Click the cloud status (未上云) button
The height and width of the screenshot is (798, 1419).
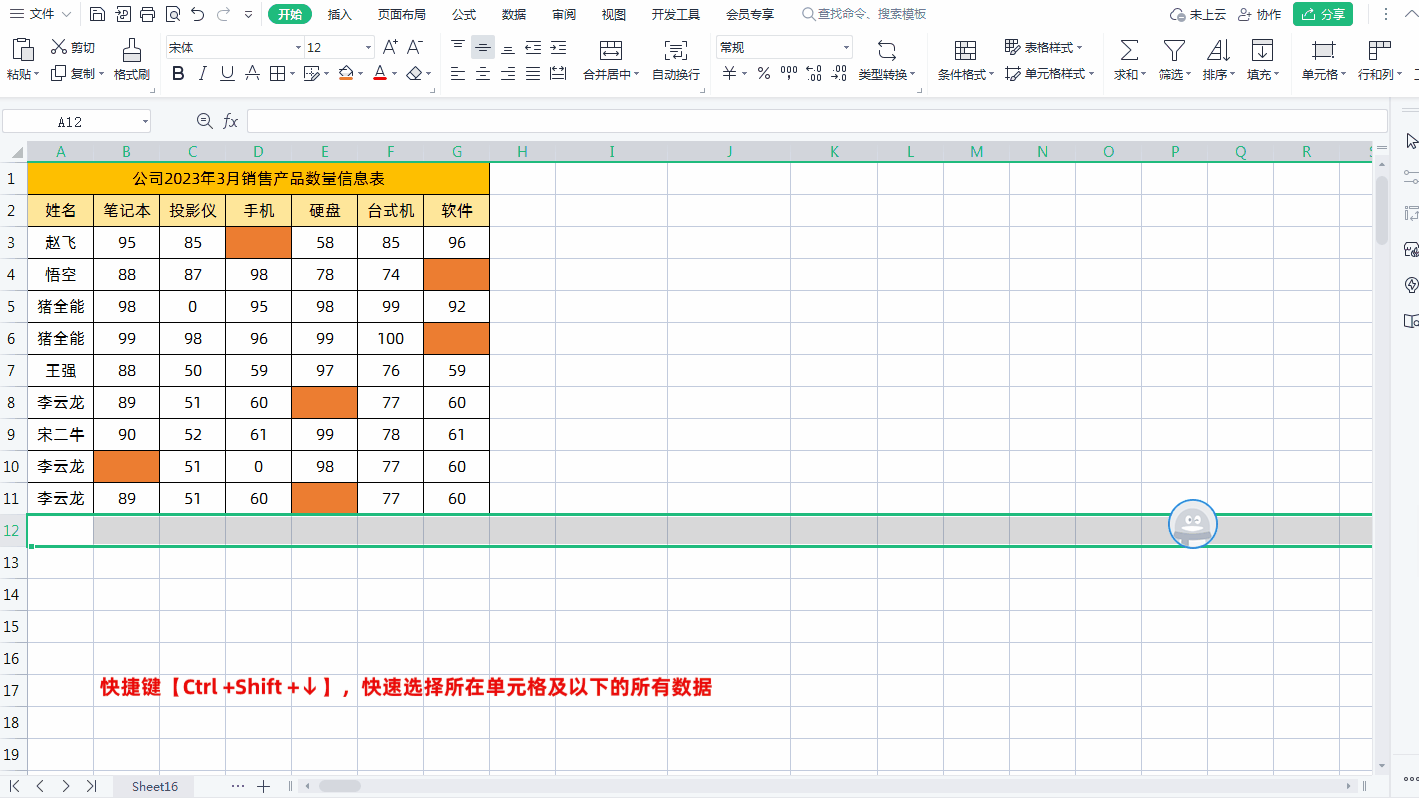point(1198,14)
